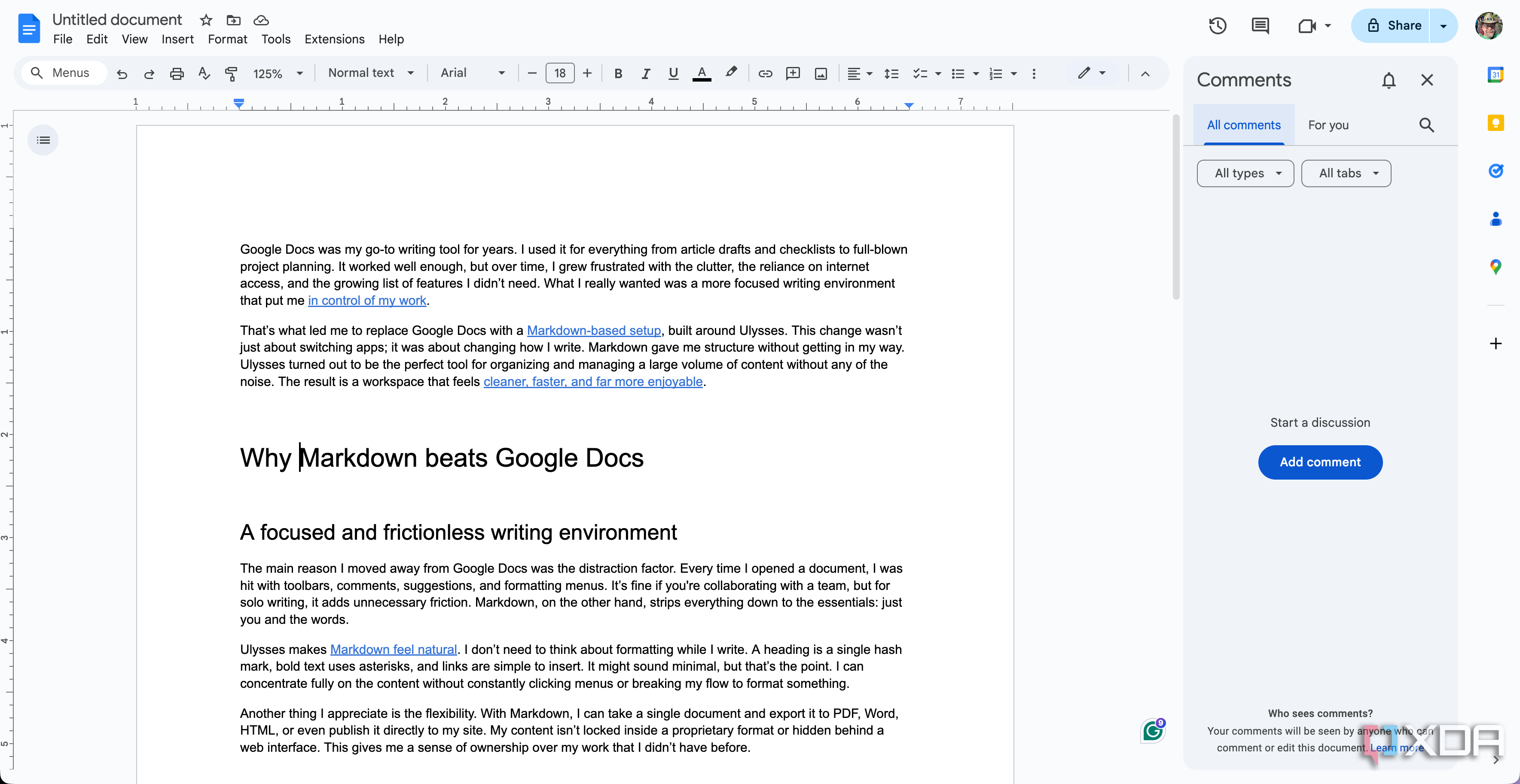Toggle bold formatting
1520x784 pixels.
coord(618,73)
